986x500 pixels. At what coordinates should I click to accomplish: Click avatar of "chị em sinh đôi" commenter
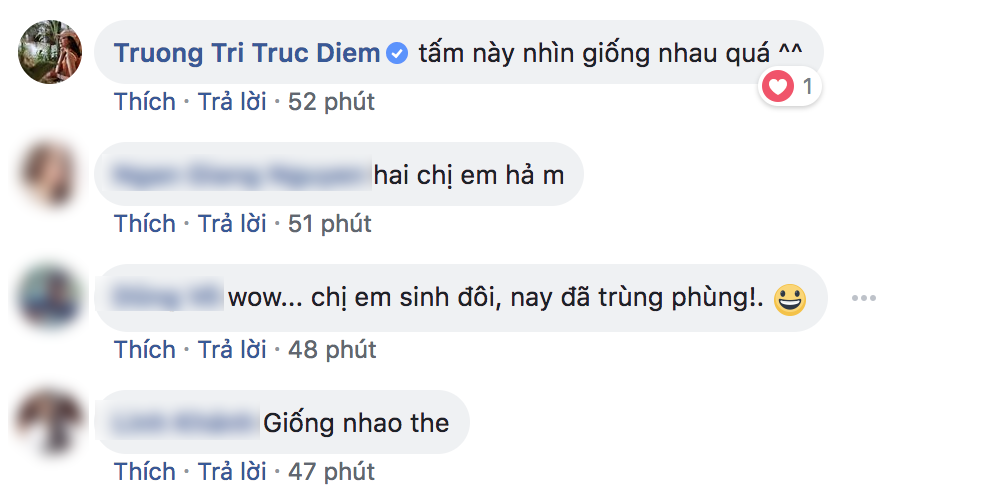tap(50, 297)
